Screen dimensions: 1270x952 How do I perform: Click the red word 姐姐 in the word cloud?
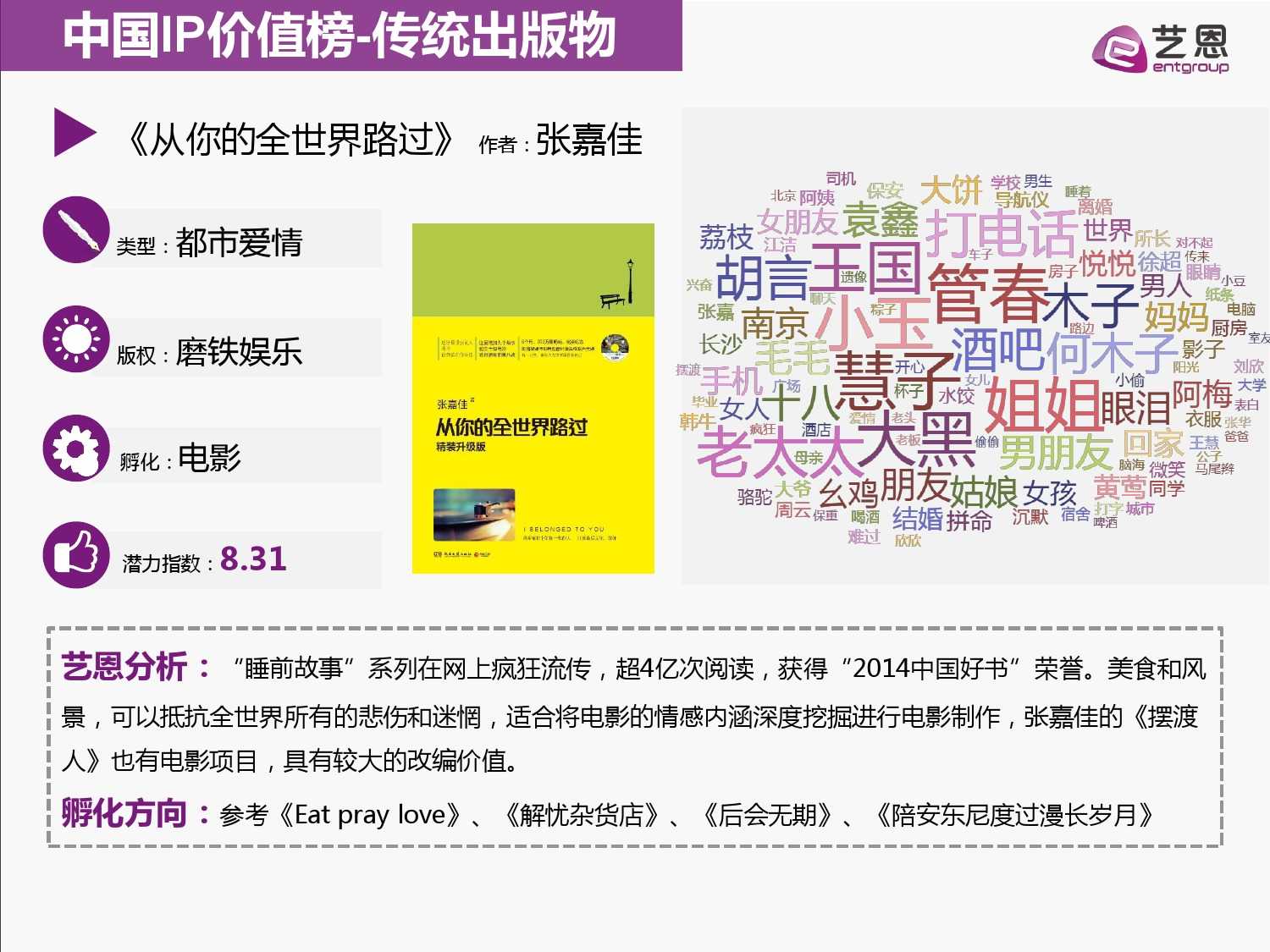1041,404
